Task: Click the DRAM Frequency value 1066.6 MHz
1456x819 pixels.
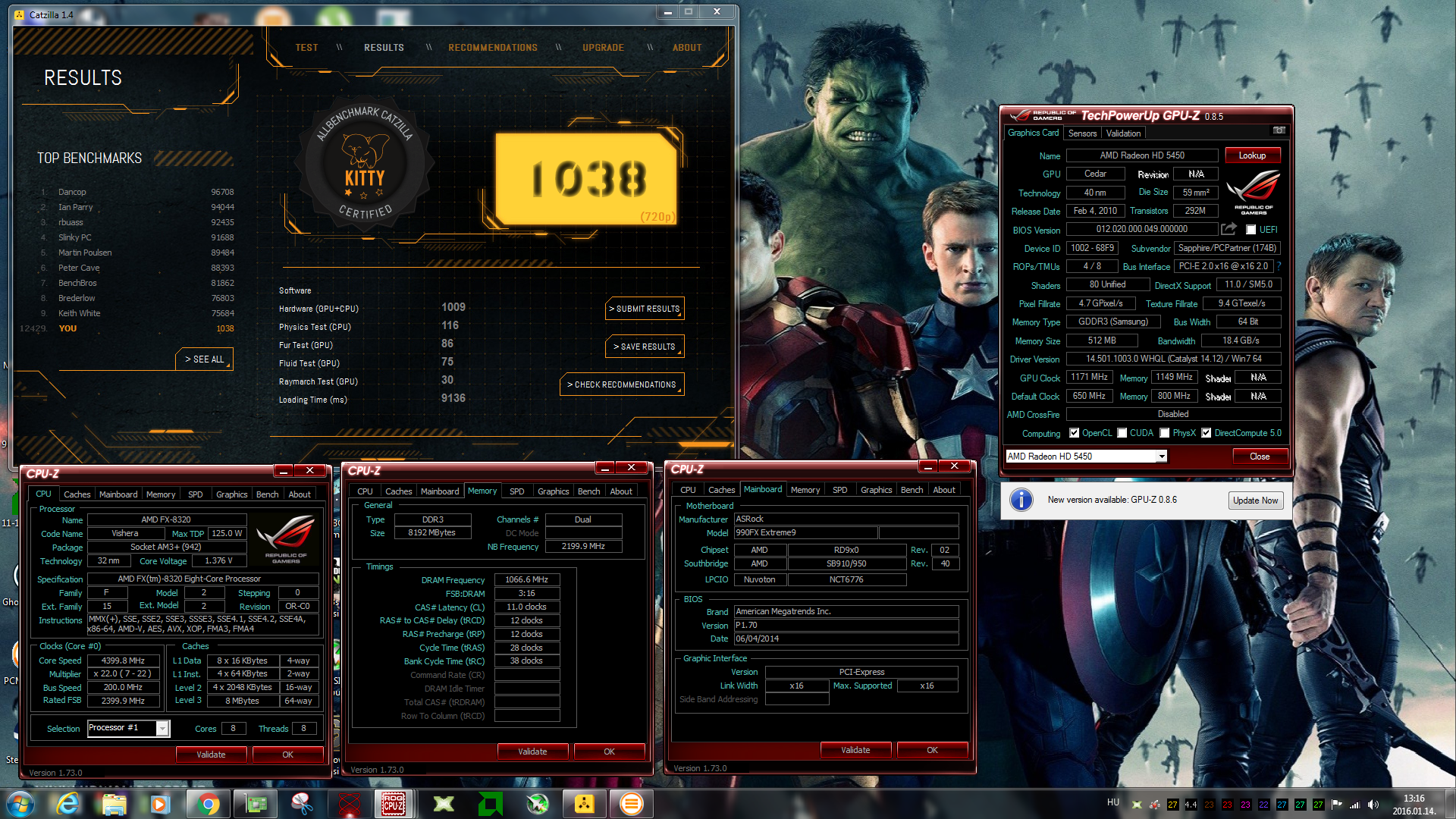Action: point(526,580)
